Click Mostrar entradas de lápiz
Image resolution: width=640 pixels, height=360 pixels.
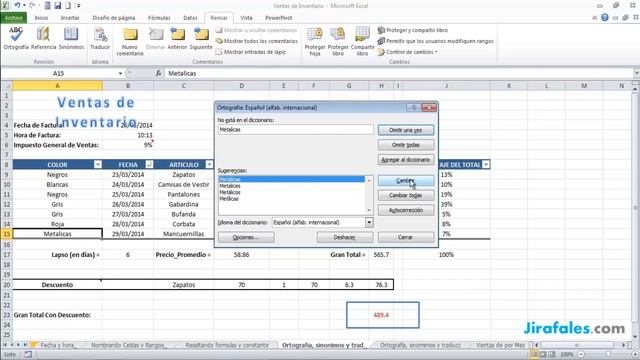(251, 52)
